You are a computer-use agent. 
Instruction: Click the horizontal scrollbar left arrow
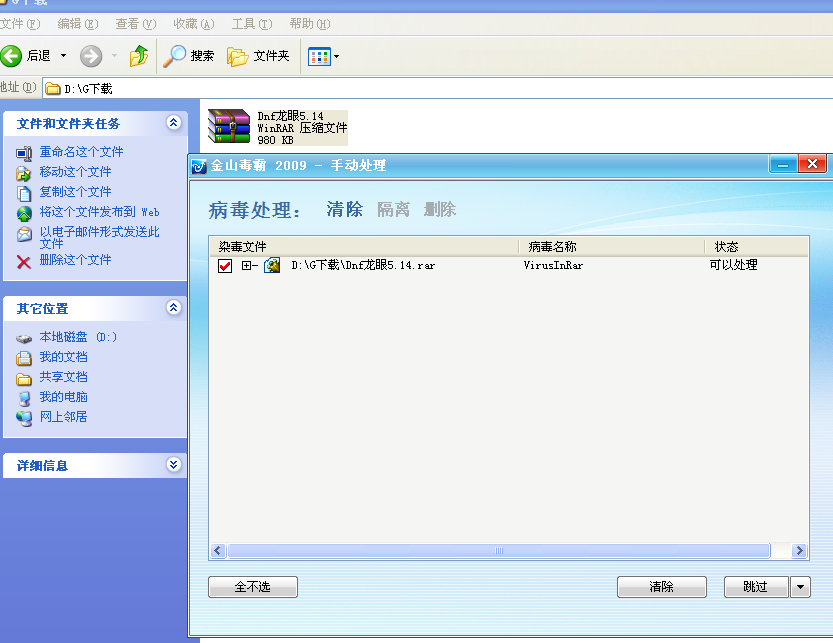click(x=218, y=551)
